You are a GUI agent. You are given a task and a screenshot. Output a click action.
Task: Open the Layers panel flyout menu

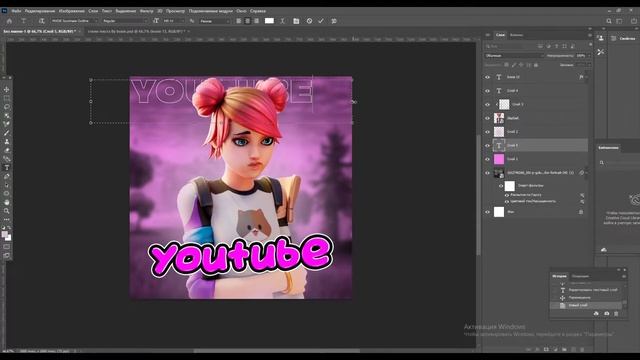[590, 35]
